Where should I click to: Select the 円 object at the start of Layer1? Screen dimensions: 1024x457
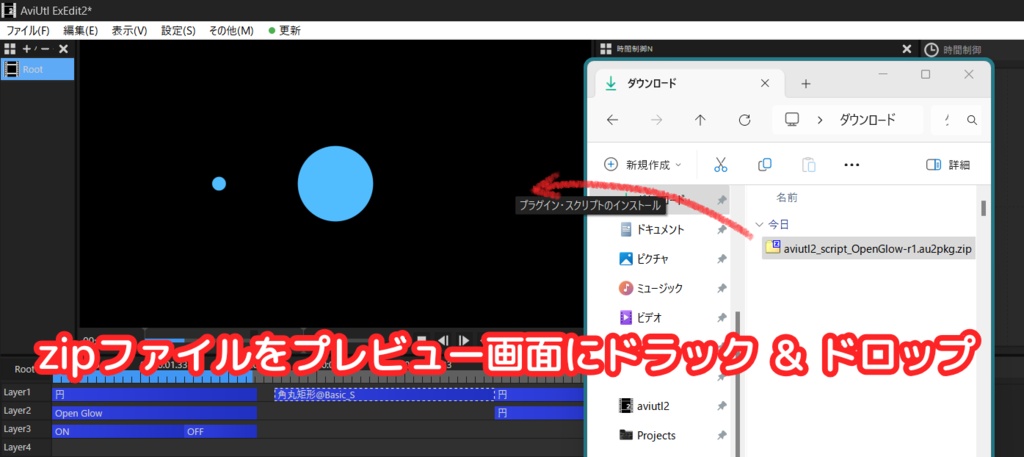tap(154, 394)
